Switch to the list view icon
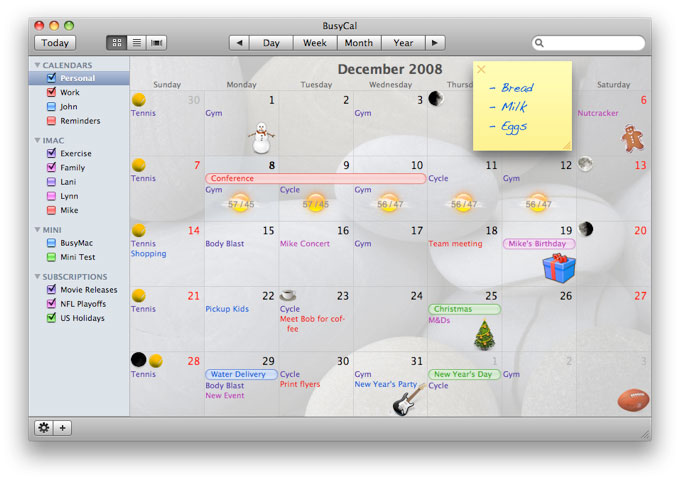This screenshot has height=480, width=680. [x=137, y=42]
